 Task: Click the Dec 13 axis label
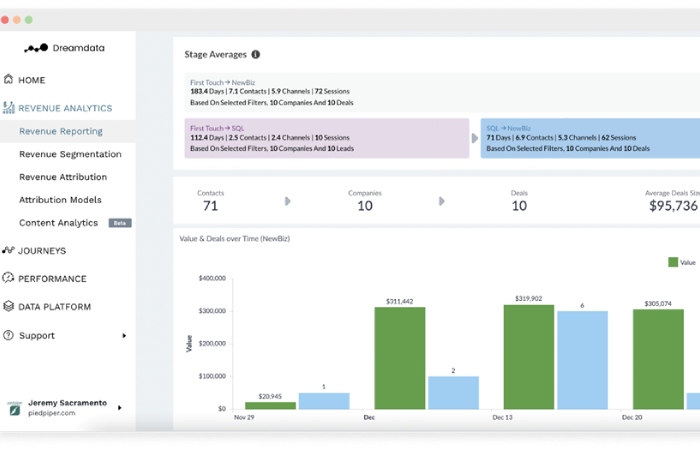tap(502, 417)
